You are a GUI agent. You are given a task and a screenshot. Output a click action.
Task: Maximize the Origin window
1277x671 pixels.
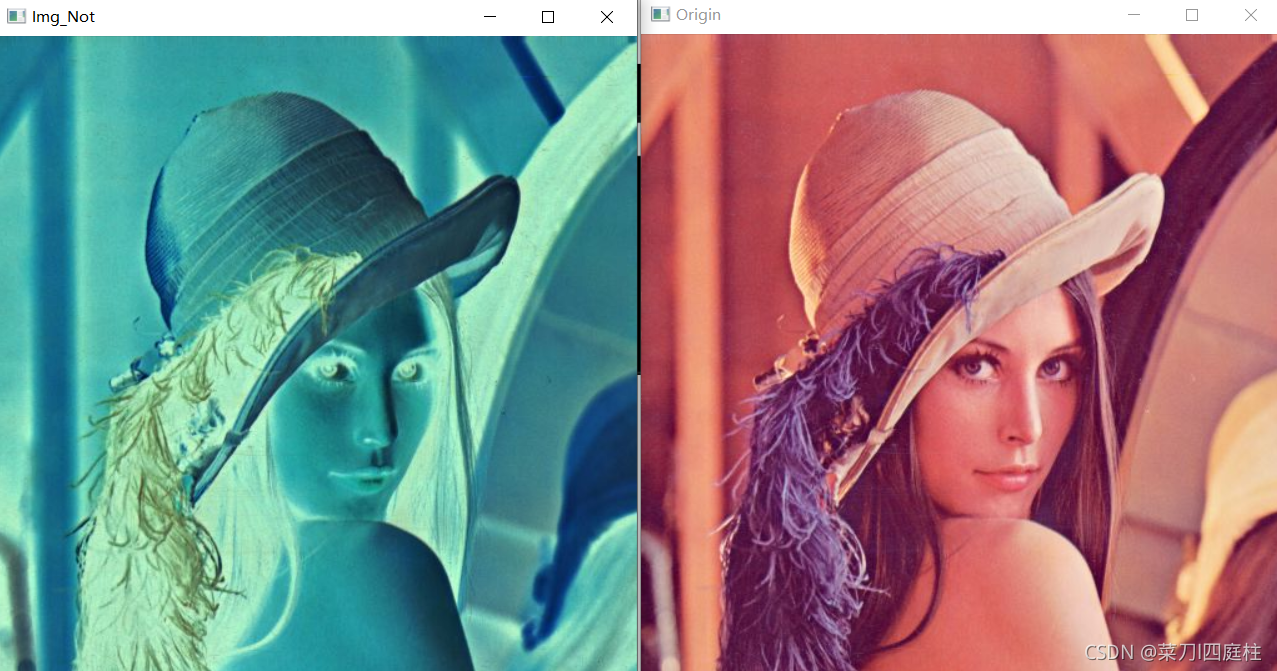(x=1192, y=15)
